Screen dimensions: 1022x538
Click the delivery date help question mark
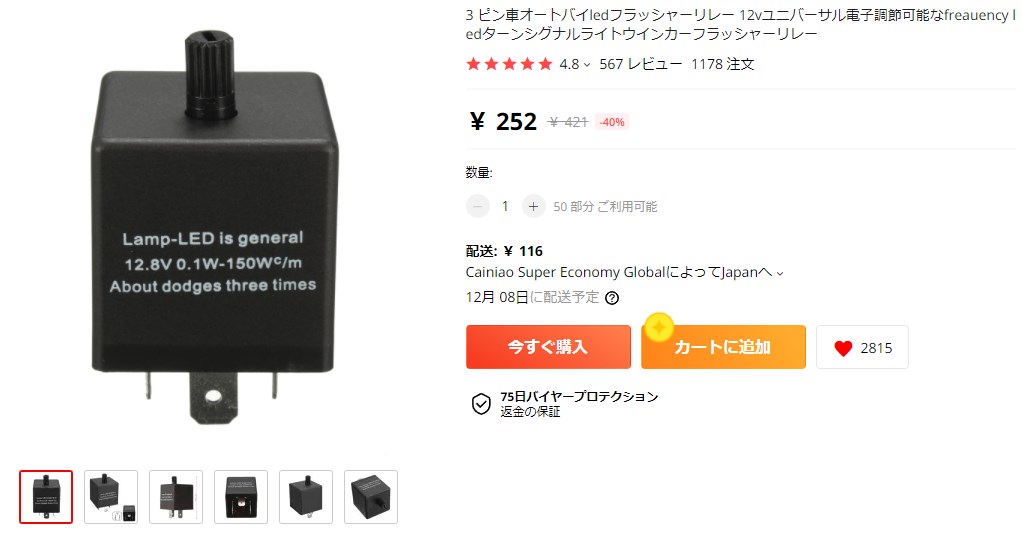coord(611,298)
